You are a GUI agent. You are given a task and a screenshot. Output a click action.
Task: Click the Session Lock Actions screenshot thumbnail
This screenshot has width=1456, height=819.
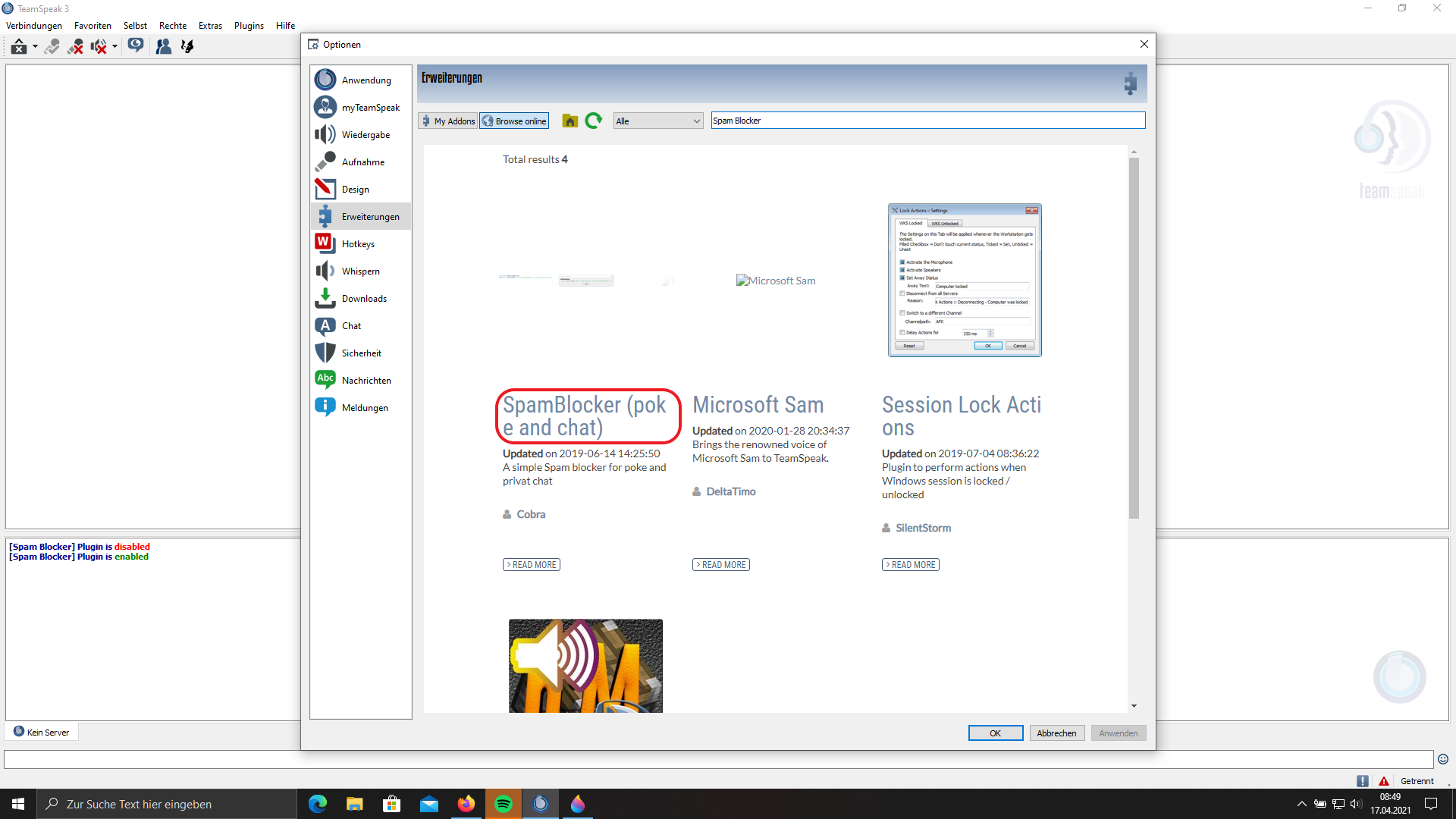965,280
